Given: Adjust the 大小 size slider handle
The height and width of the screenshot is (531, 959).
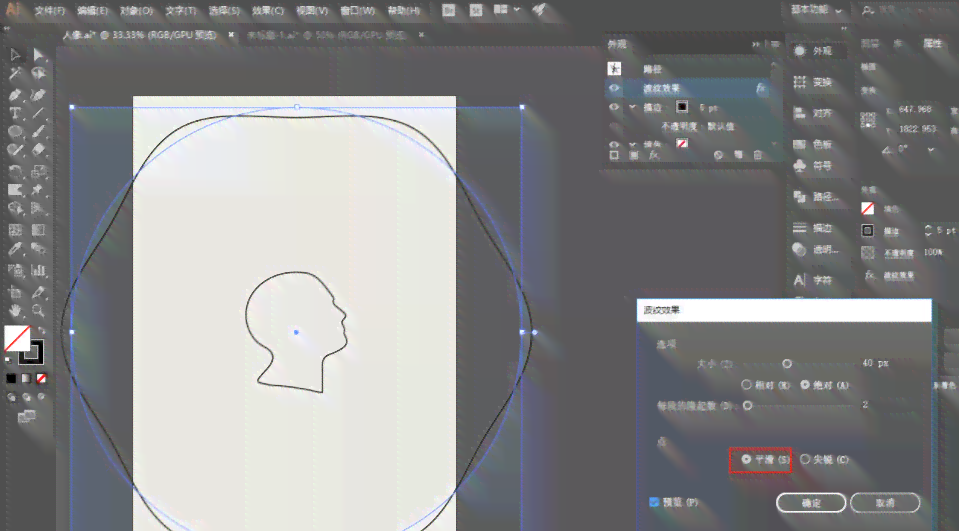Looking at the screenshot, I should [x=787, y=363].
